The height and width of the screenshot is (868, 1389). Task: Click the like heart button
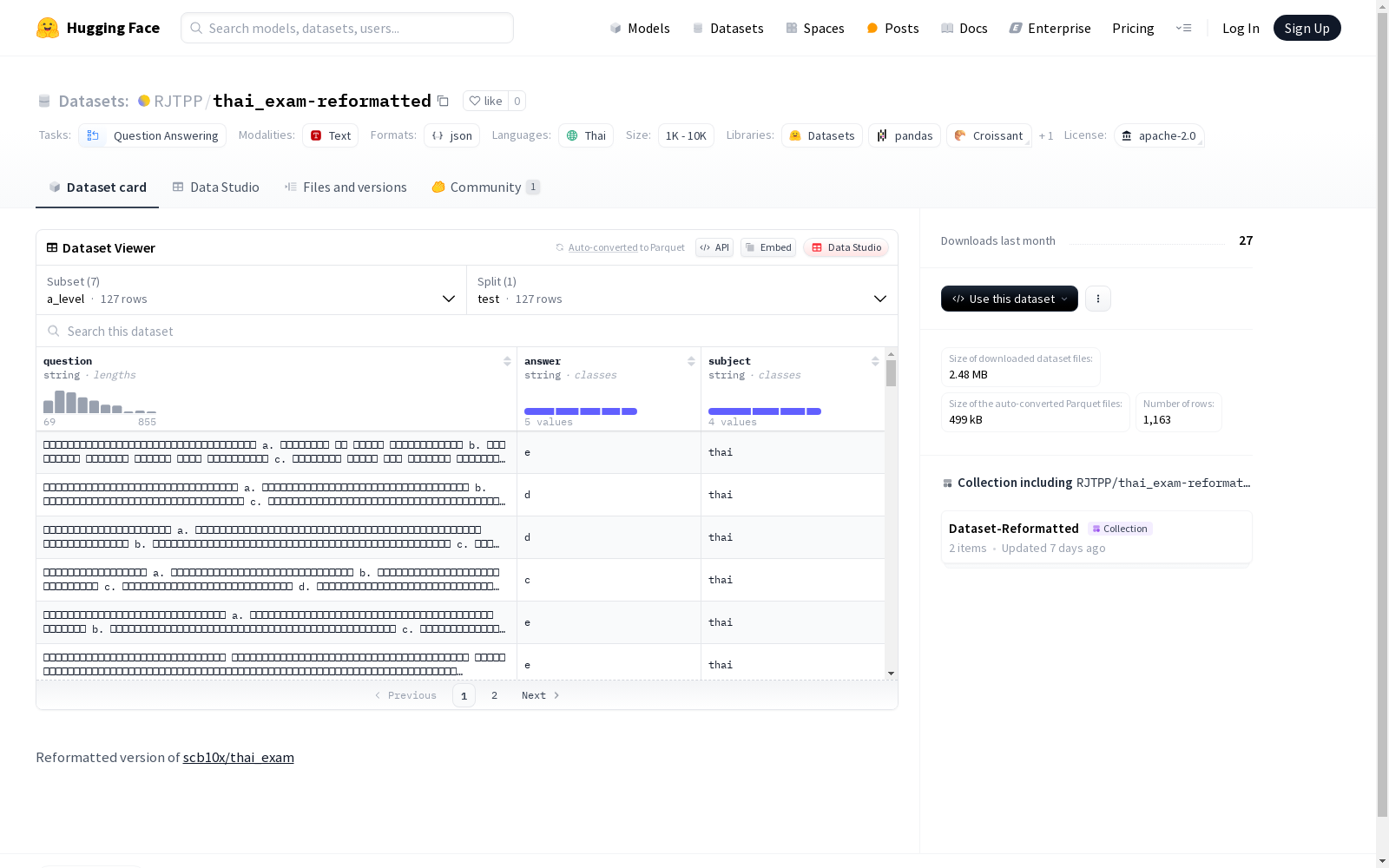(x=485, y=101)
